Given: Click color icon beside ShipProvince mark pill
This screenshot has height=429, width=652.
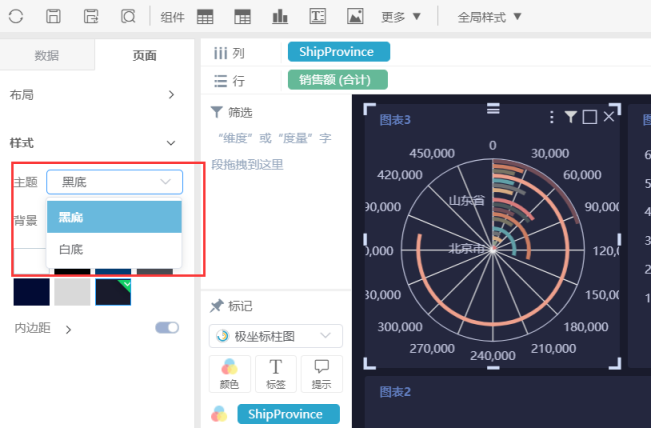Looking at the screenshot, I should click(219, 414).
